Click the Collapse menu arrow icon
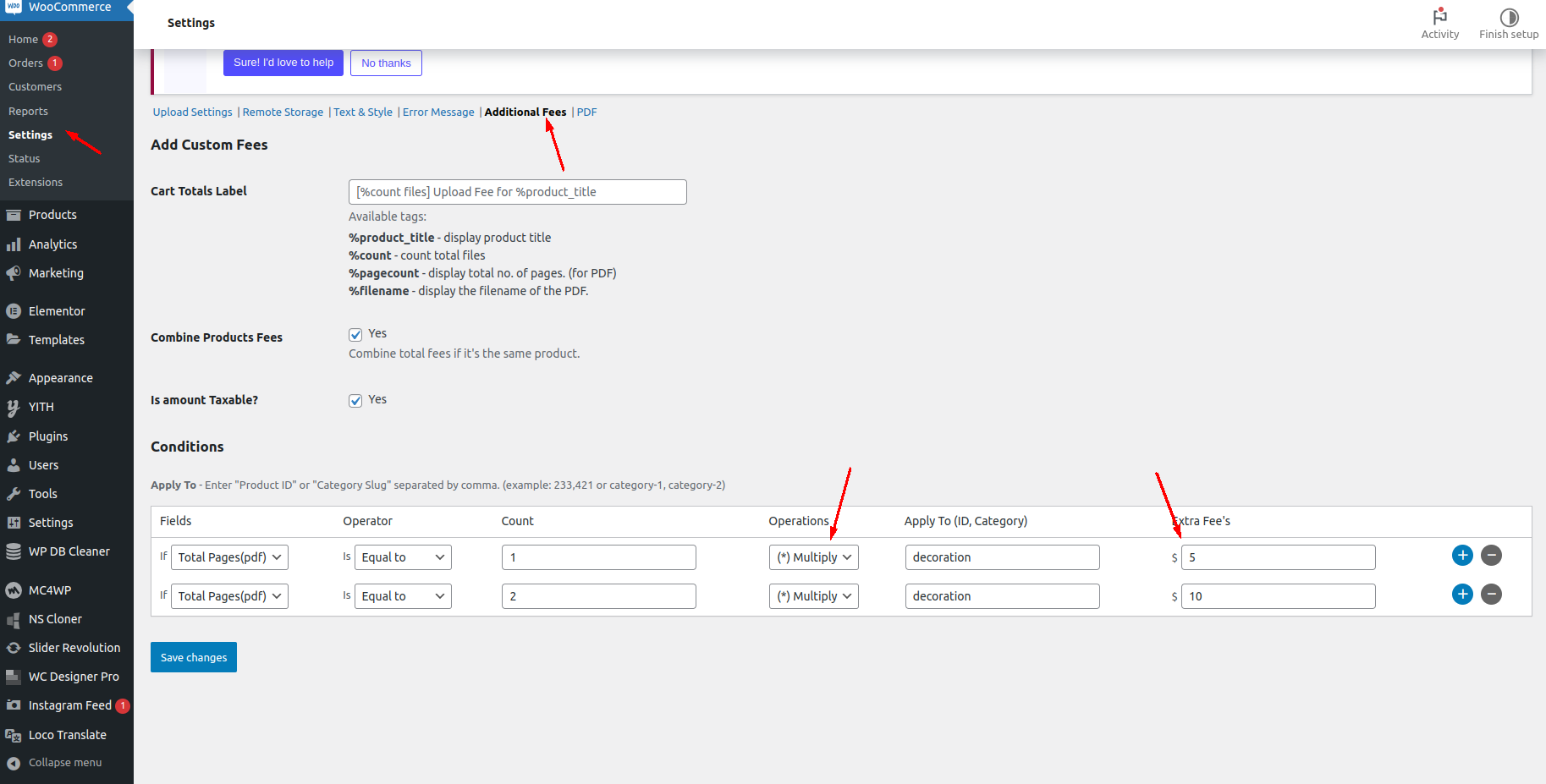1546x784 pixels. coord(14,764)
